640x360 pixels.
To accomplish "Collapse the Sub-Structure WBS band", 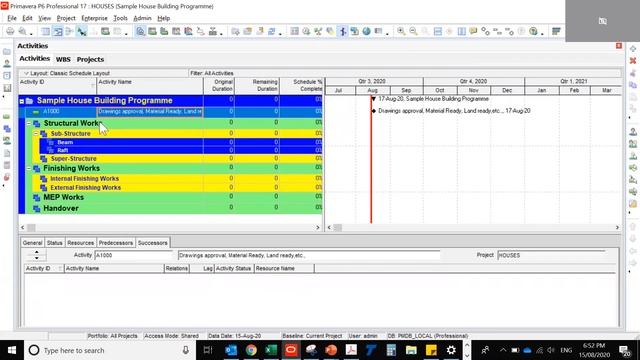I will click(x=36, y=133).
